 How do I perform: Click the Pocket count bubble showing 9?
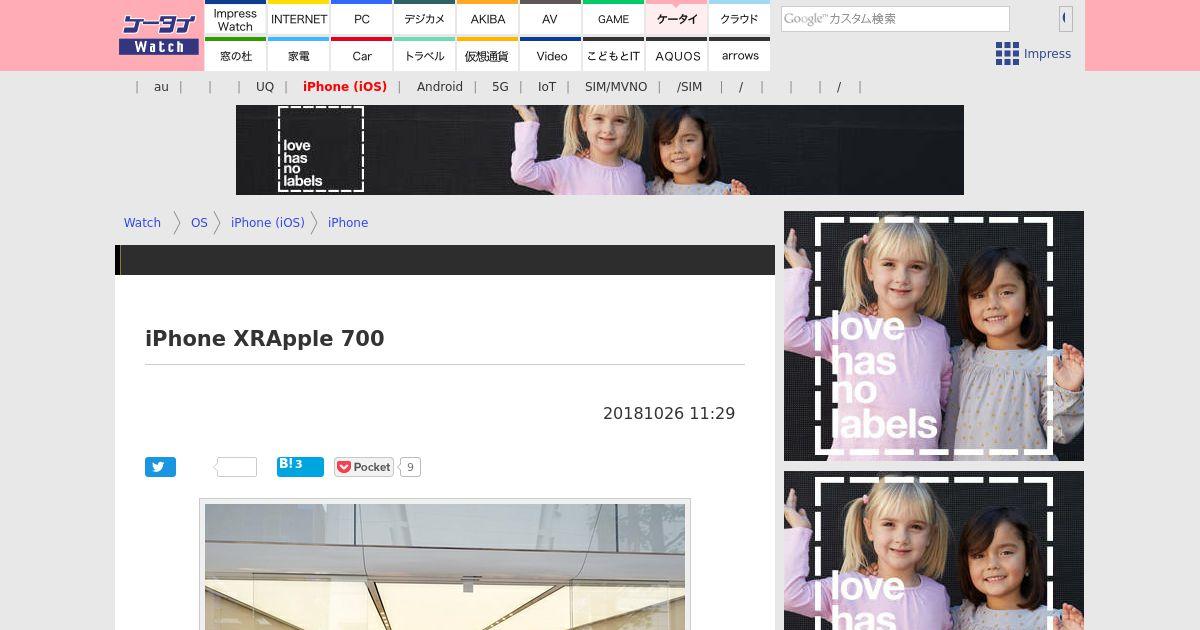tap(410, 467)
